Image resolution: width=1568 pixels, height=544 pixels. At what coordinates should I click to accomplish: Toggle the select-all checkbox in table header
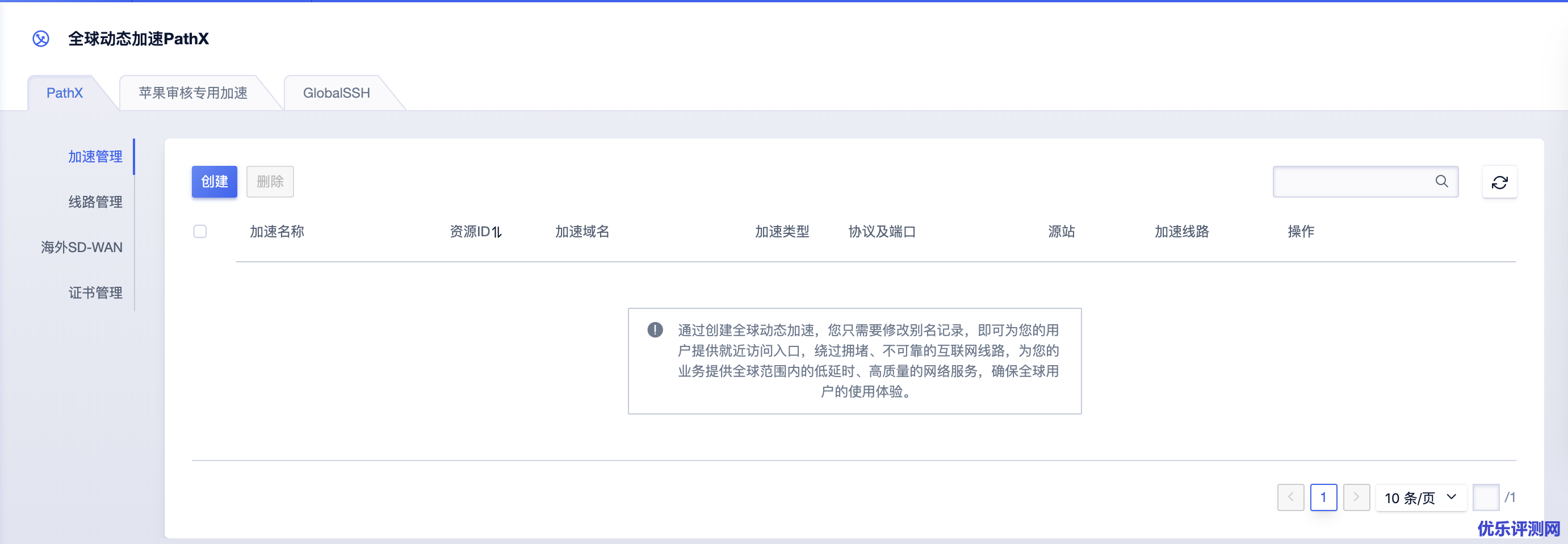[200, 232]
